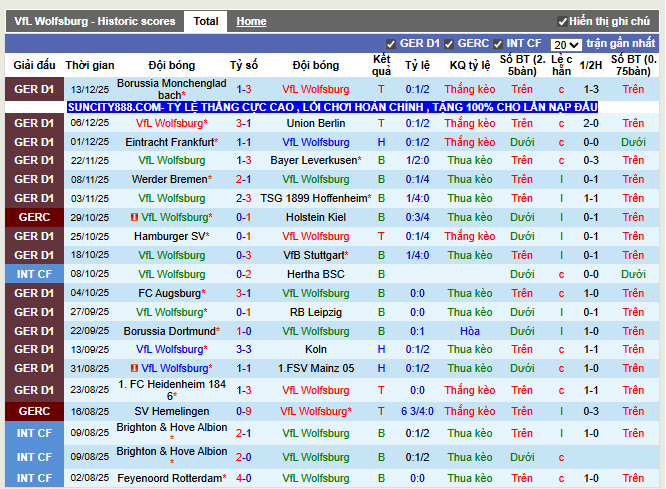
Task: Open the 20 recent matches dropdown
Action: 566,45
